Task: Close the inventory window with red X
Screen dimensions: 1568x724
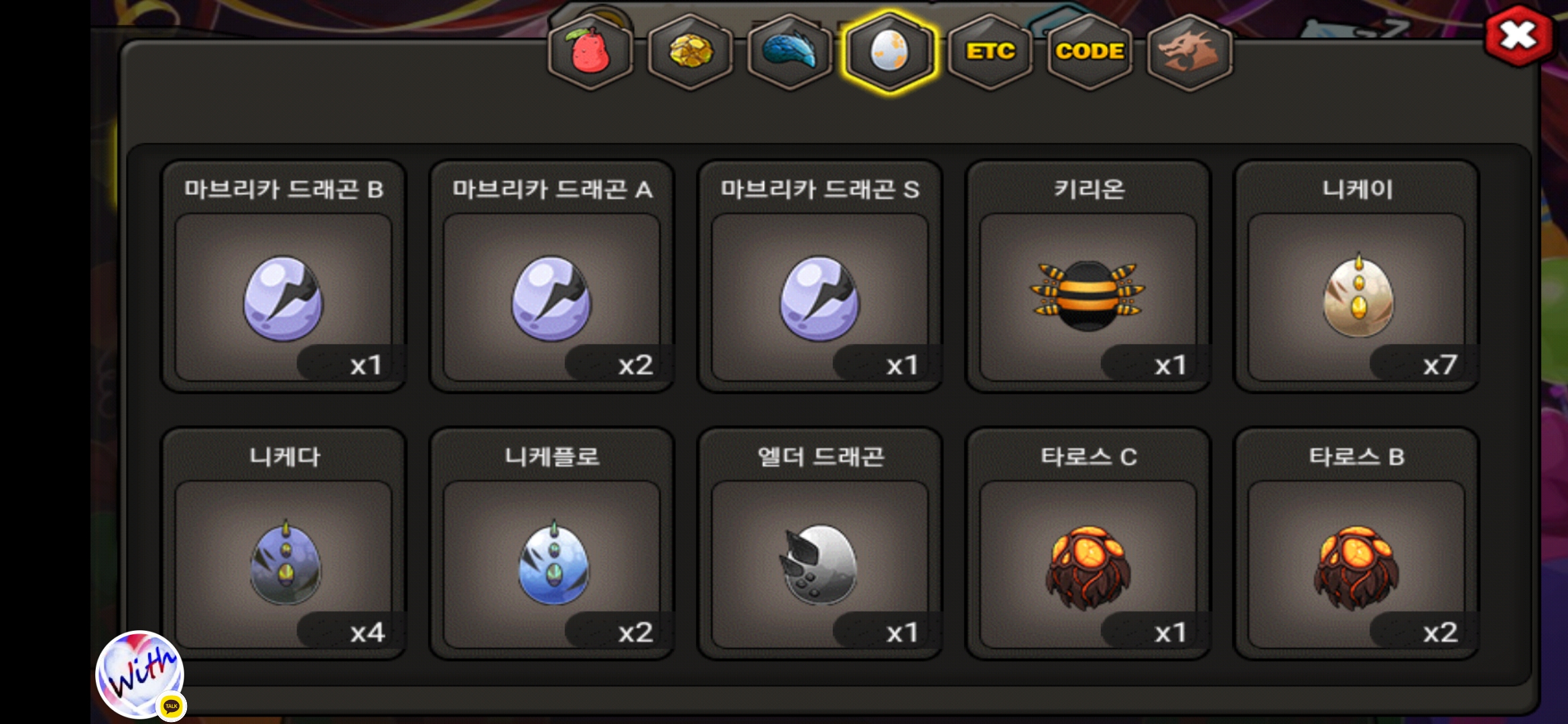Action: tap(1518, 36)
